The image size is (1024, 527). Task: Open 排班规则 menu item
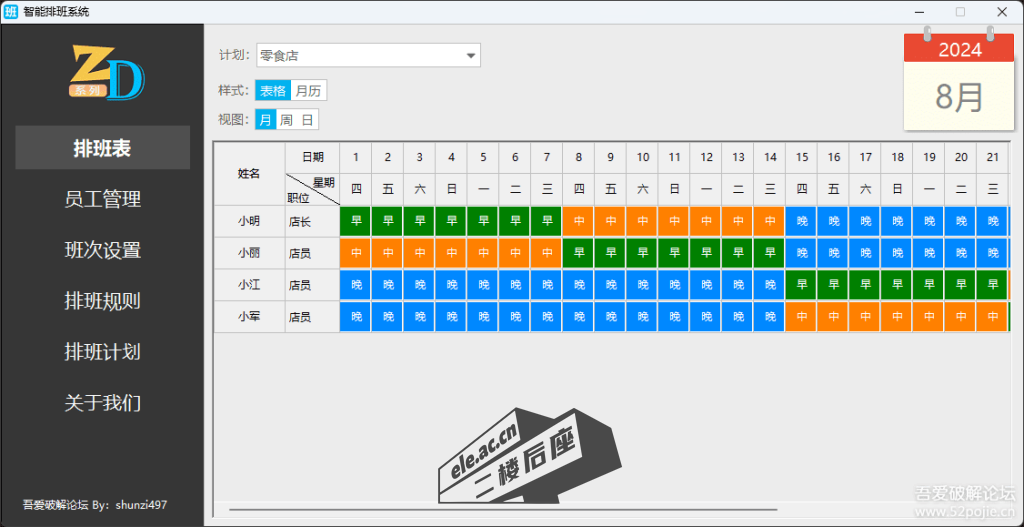(x=102, y=301)
